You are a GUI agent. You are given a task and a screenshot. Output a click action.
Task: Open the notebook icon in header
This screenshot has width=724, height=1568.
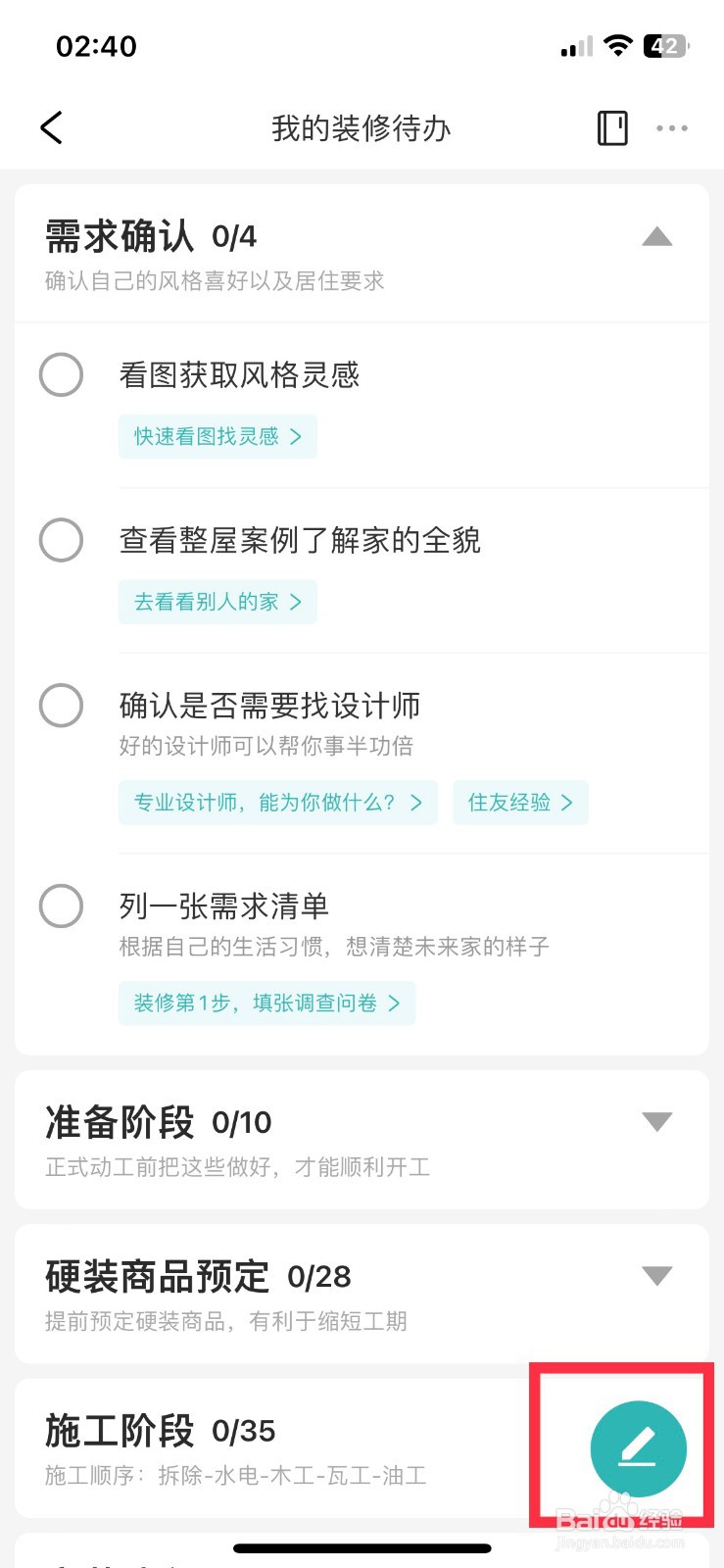click(x=612, y=127)
